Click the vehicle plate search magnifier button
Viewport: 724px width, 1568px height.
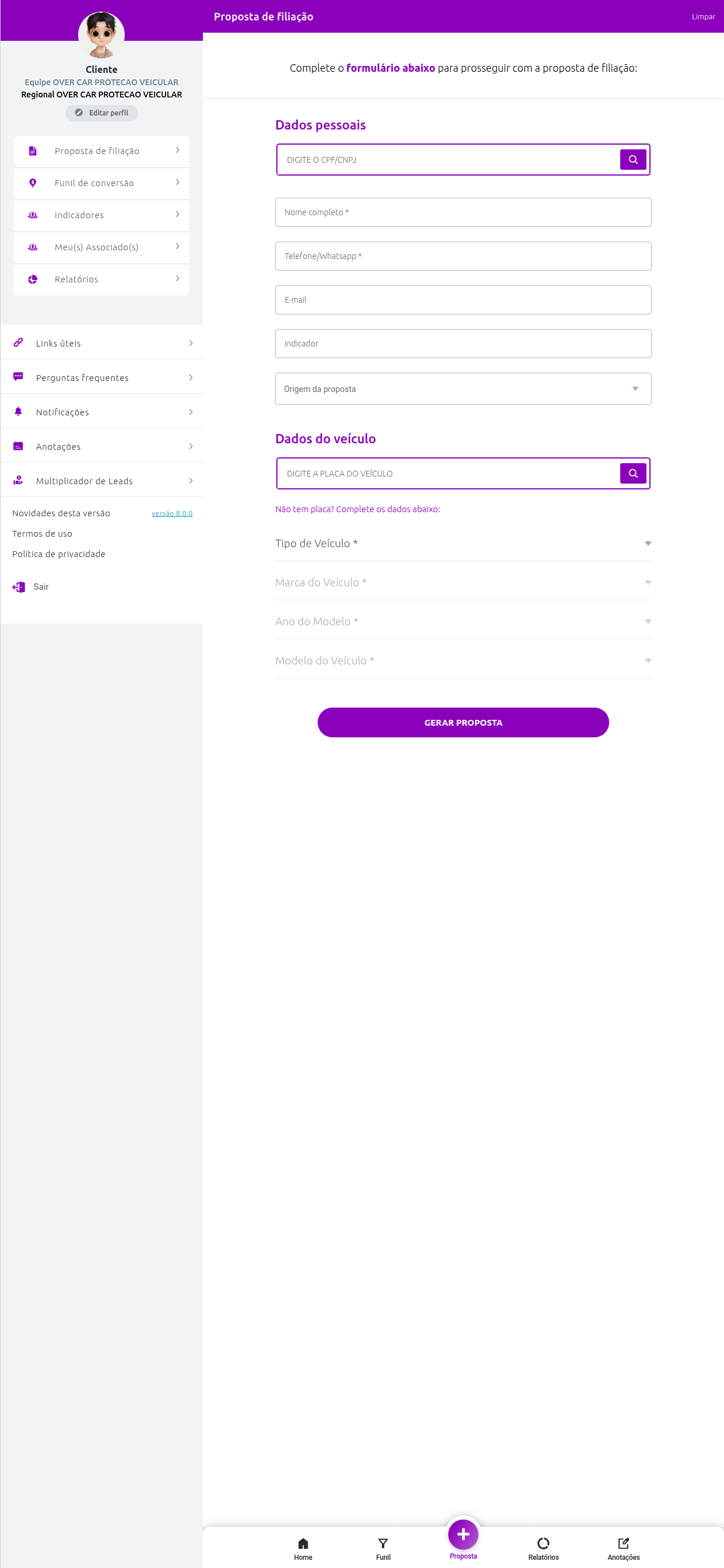pos(632,473)
